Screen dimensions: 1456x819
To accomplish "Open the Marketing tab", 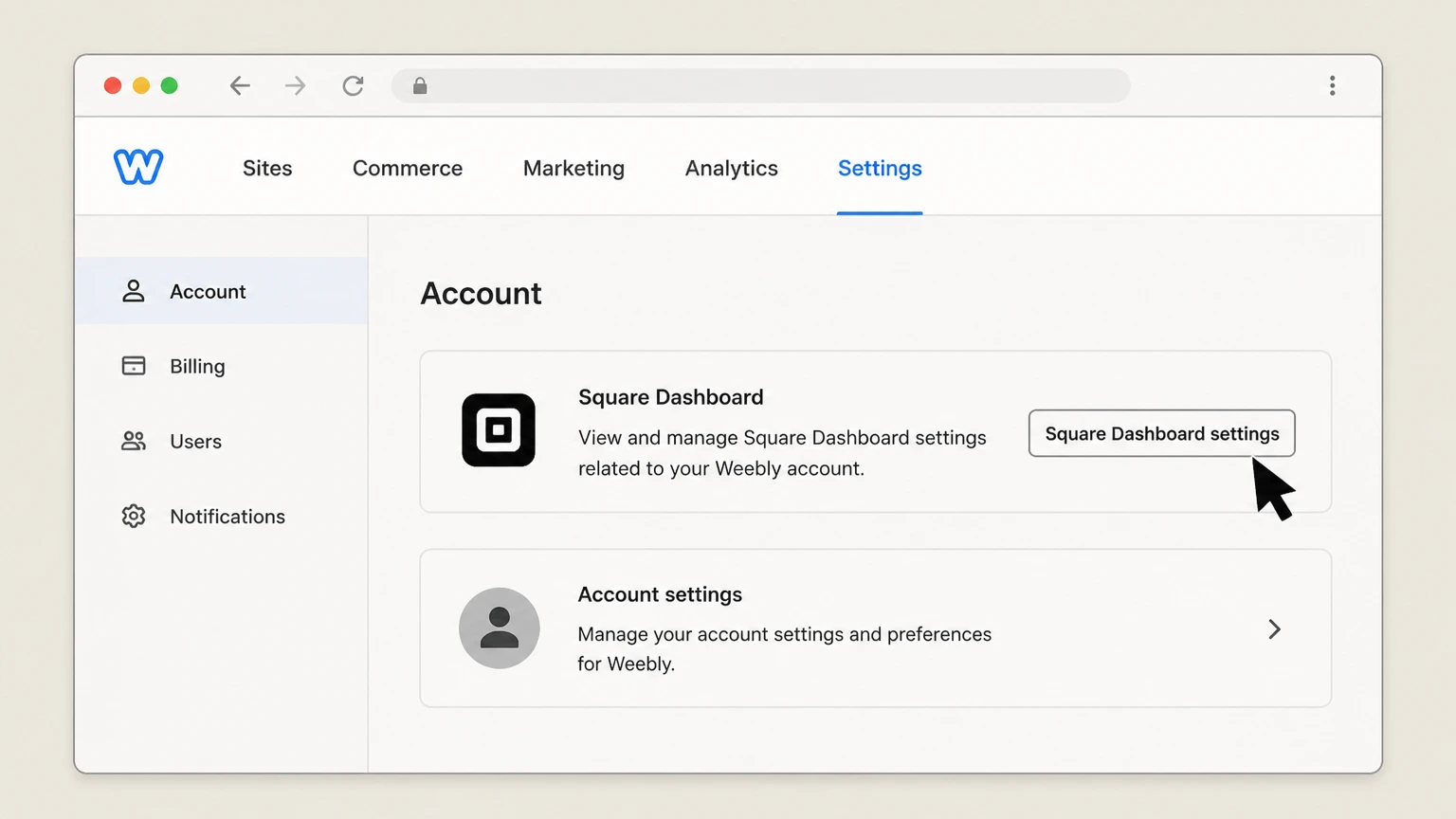I will click(x=573, y=168).
